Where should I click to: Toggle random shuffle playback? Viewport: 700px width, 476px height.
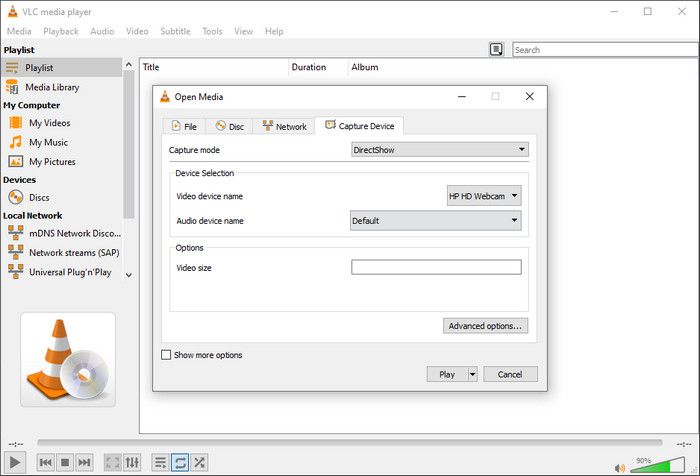(200, 462)
